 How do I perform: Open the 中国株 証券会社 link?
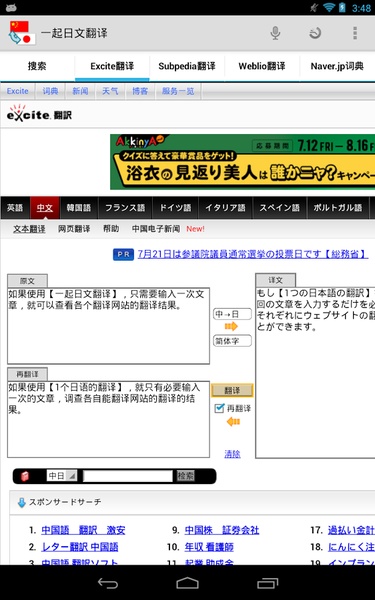[222, 530]
